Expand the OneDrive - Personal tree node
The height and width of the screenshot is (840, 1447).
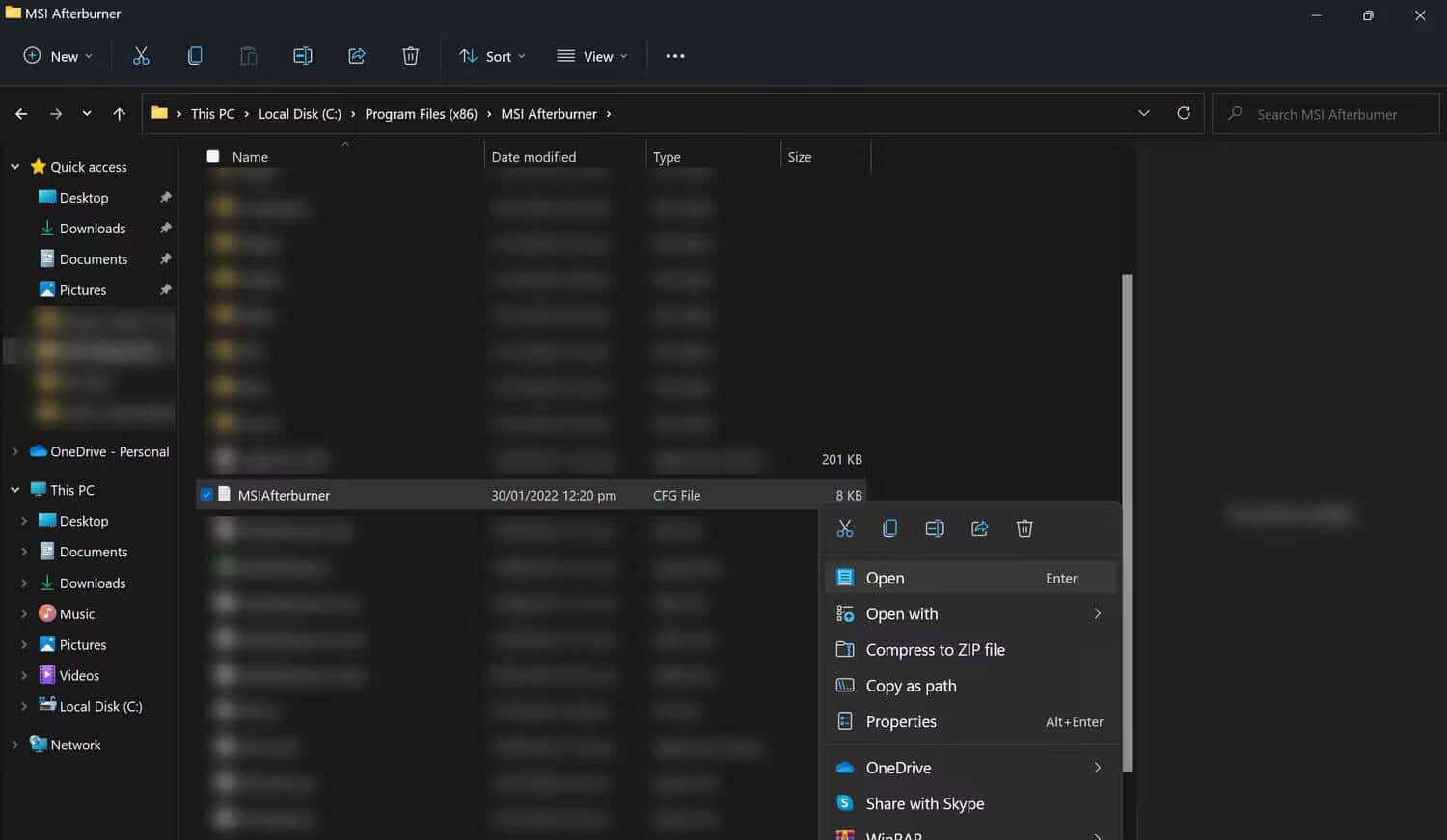click(x=14, y=451)
